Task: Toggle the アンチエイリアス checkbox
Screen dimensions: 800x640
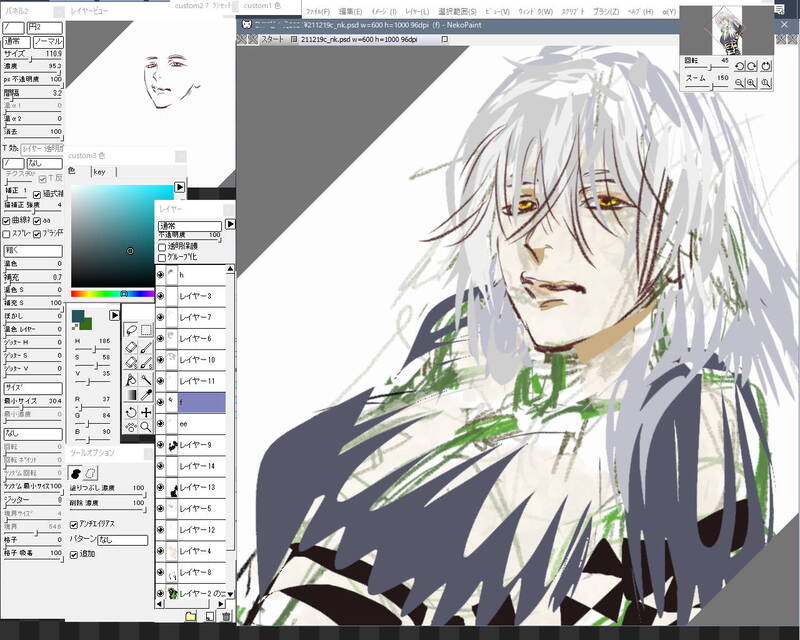Action: click(x=73, y=524)
